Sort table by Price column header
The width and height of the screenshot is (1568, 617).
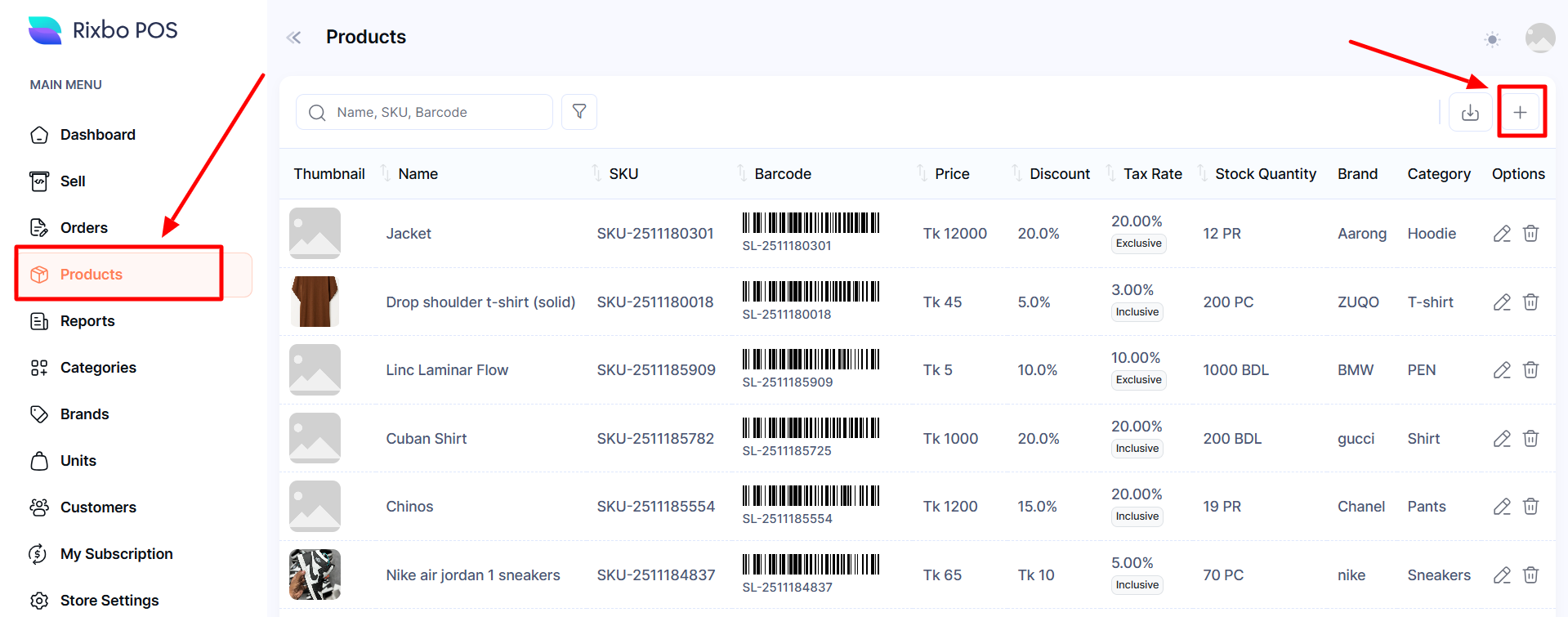tap(951, 174)
